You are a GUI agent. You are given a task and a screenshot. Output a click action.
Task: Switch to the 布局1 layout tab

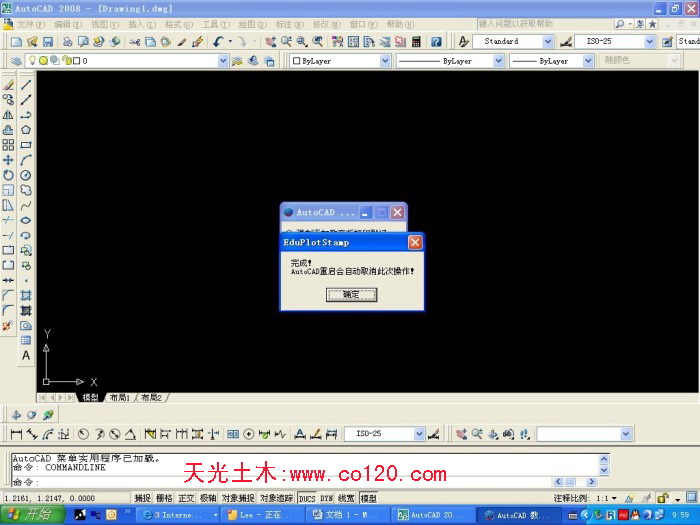point(120,397)
